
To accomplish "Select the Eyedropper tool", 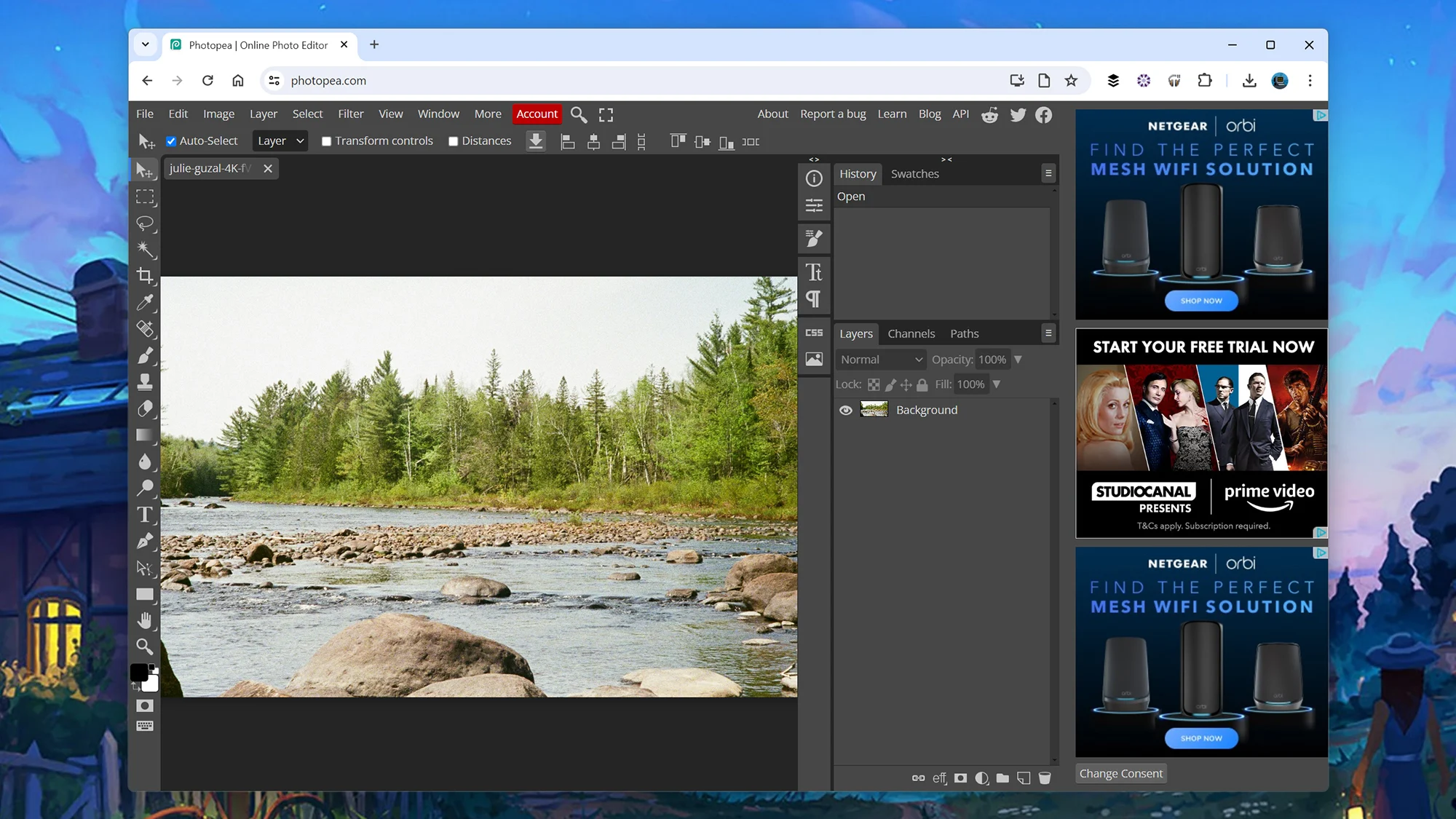I will (x=146, y=302).
